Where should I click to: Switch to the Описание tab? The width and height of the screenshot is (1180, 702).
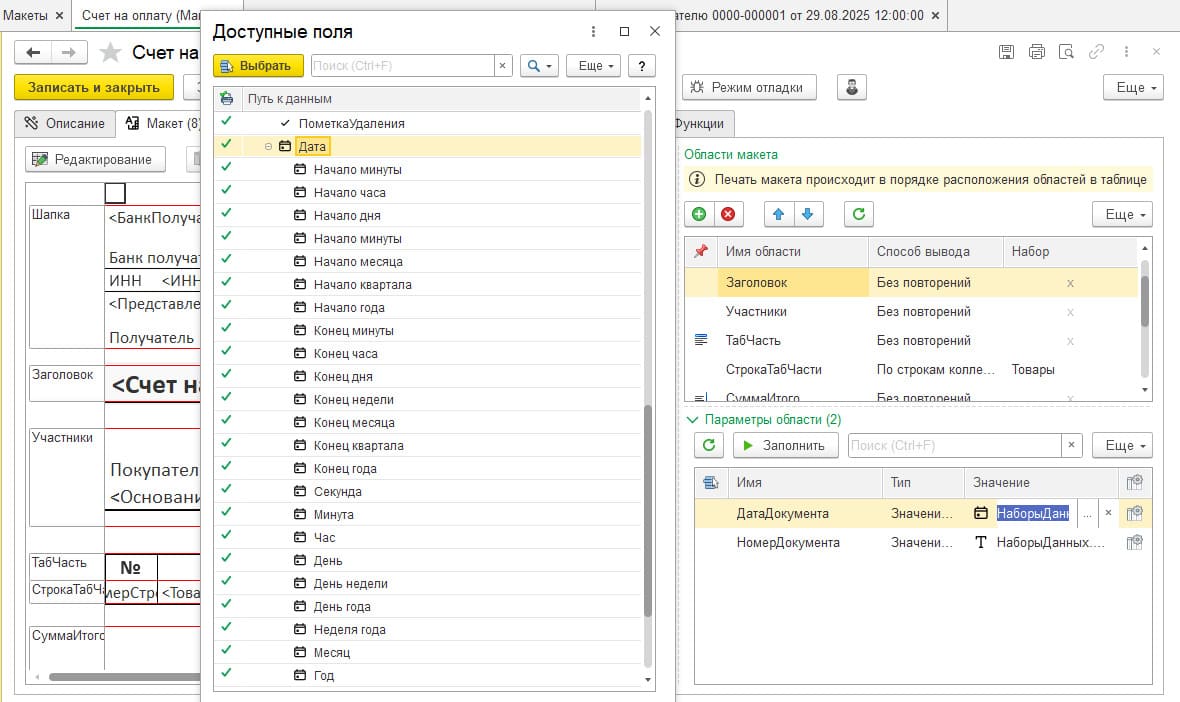click(x=65, y=123)
